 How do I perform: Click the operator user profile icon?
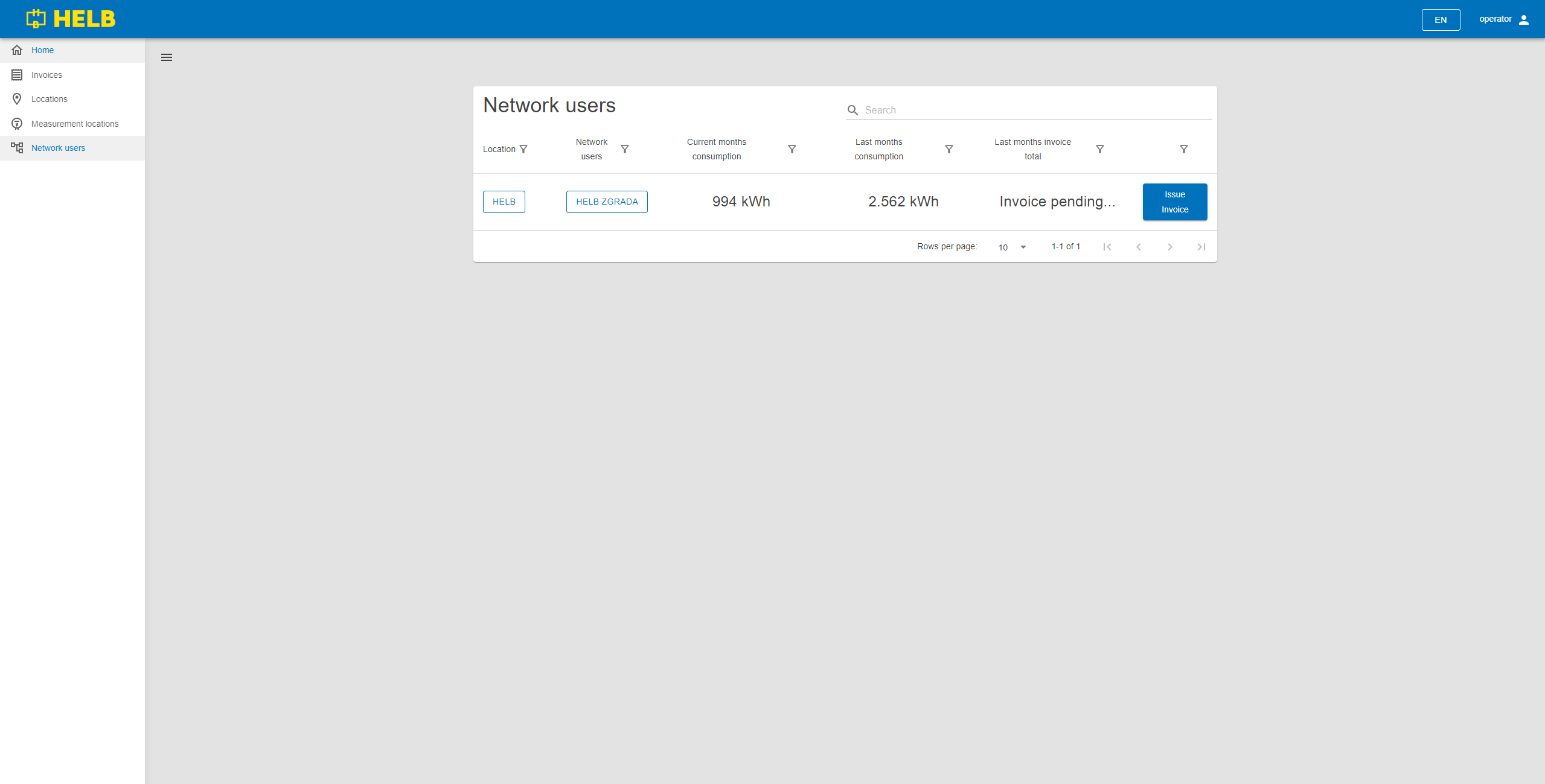click(x=1524, y=19)
